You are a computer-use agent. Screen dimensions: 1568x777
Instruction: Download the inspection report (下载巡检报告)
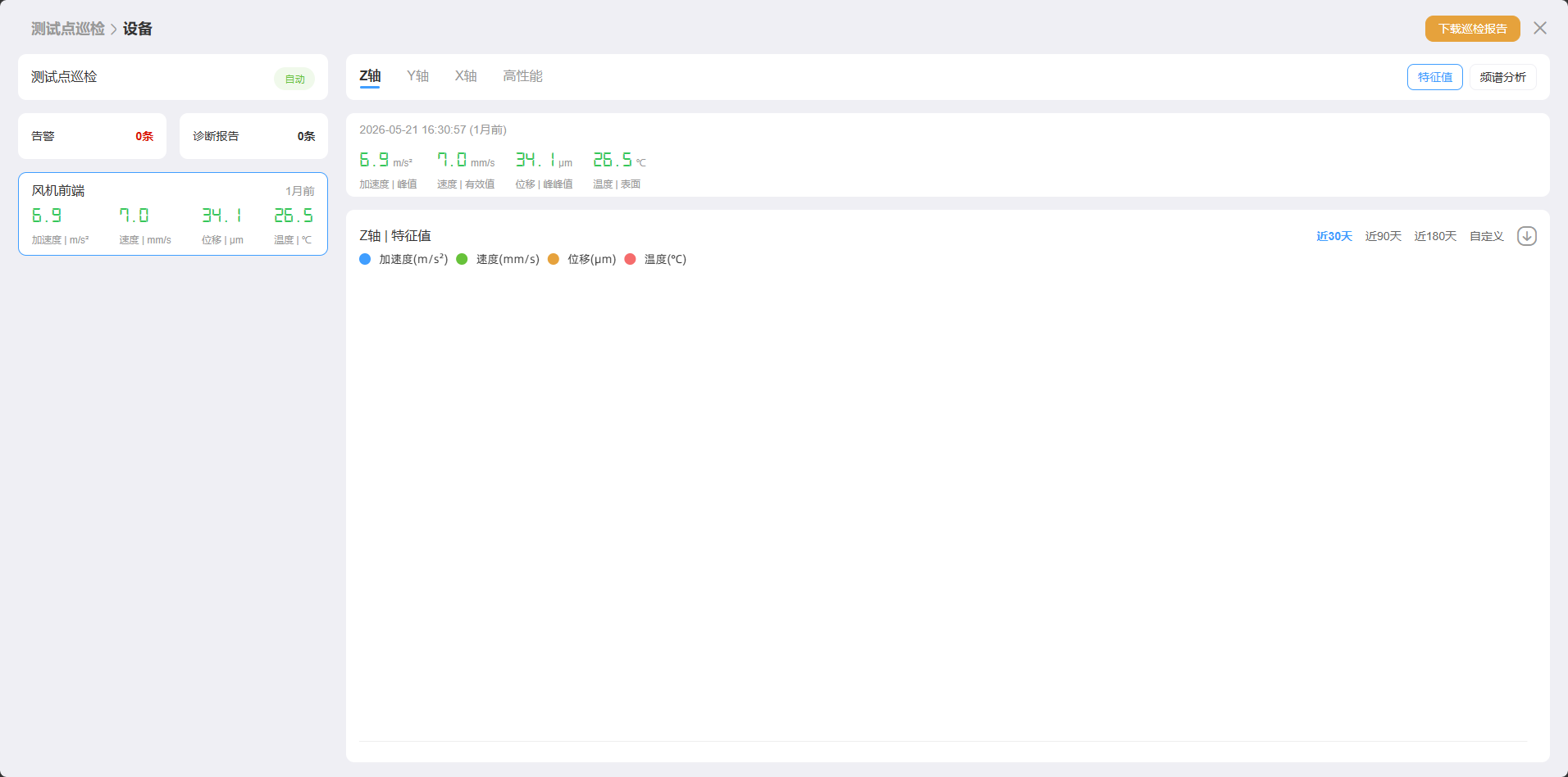[x=1472, y=29]
